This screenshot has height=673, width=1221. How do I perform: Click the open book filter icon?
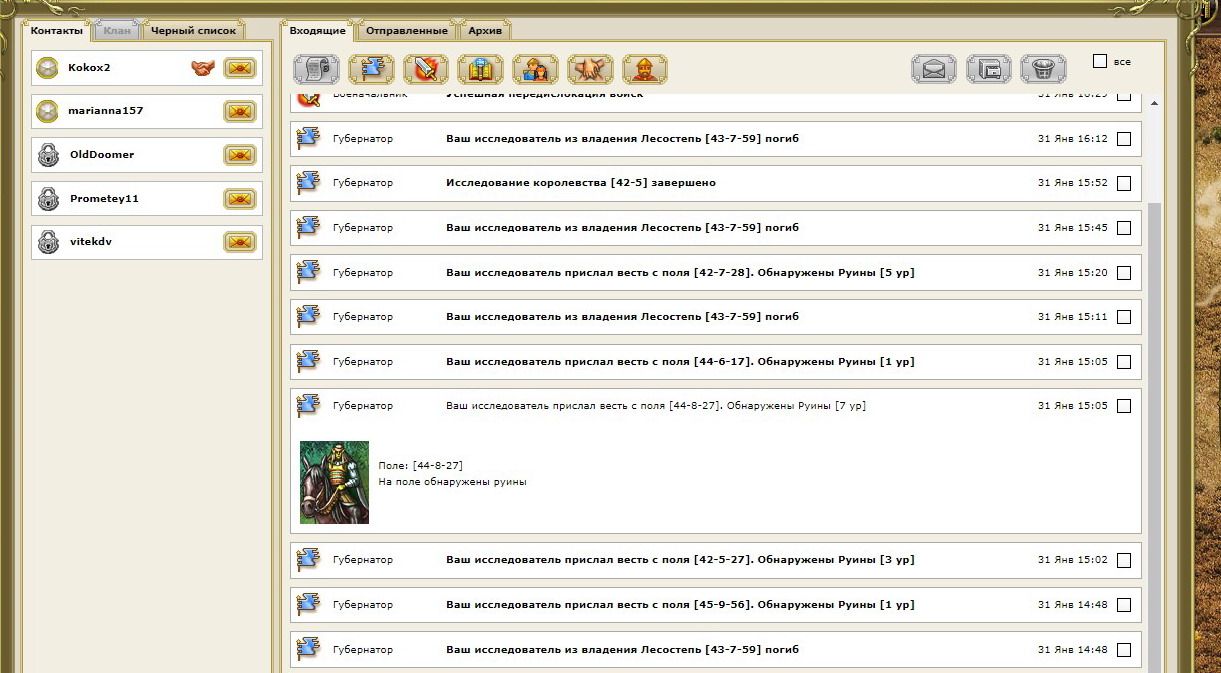pos(480,69)
